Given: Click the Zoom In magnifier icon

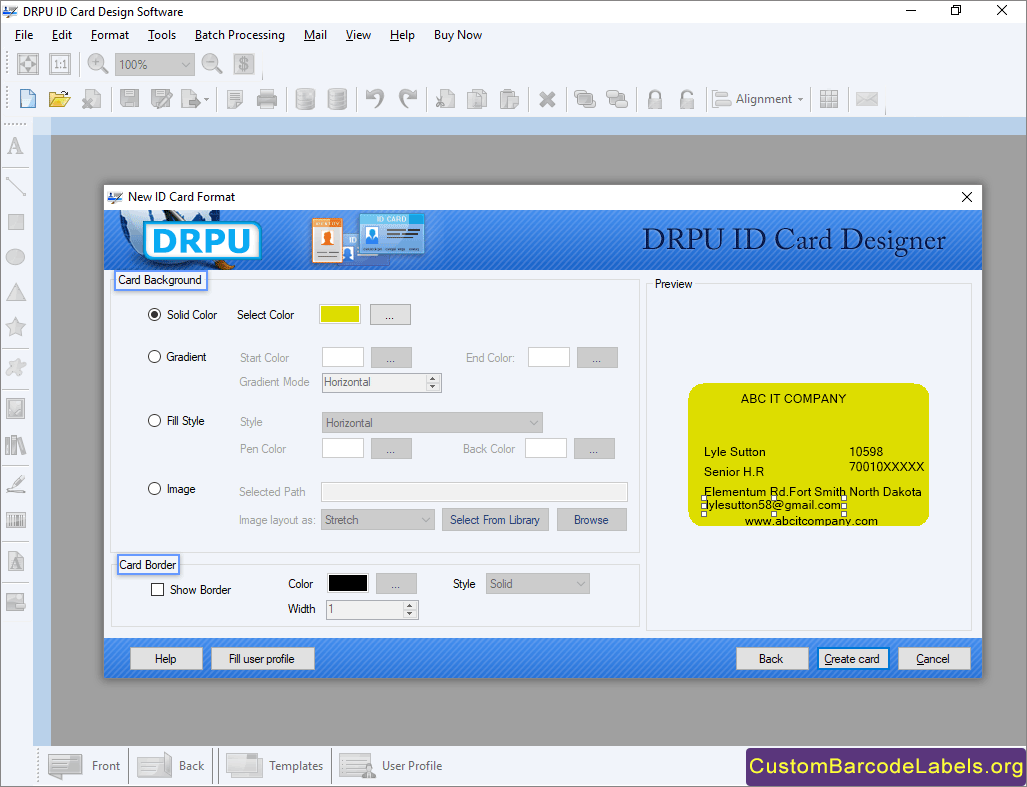Looking at the screenshot, I should pos(98,64).
